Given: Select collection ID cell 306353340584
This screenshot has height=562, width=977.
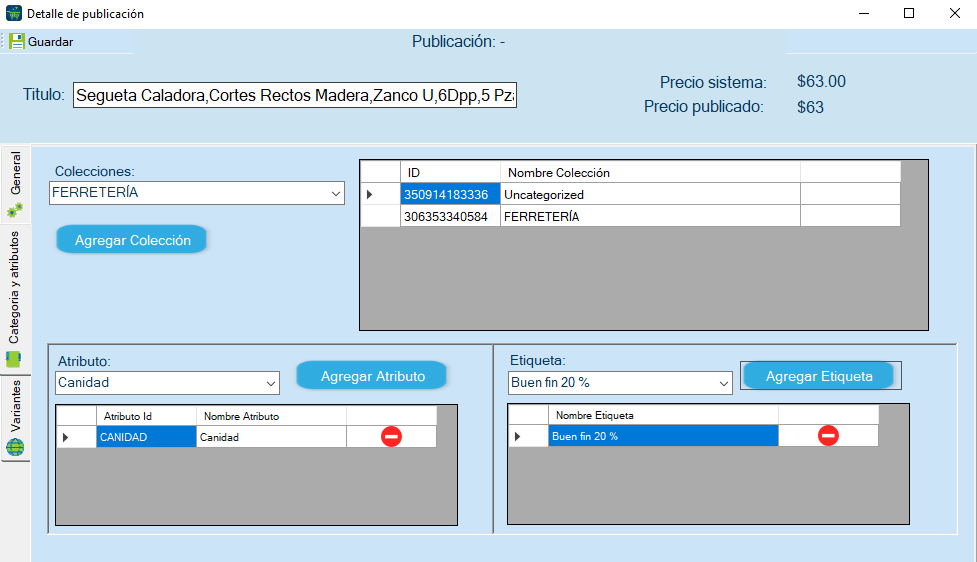Looking at the screenshot, I should click(450, 216).
